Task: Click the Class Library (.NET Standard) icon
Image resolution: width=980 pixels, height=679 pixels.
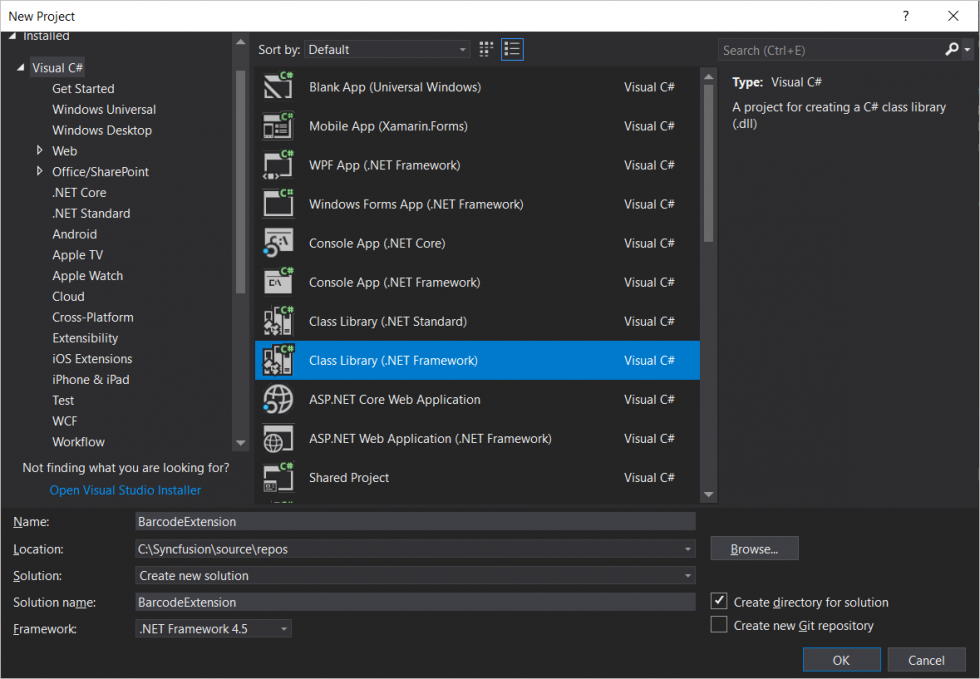Action: pyautogui.click(x=278, y=321)
